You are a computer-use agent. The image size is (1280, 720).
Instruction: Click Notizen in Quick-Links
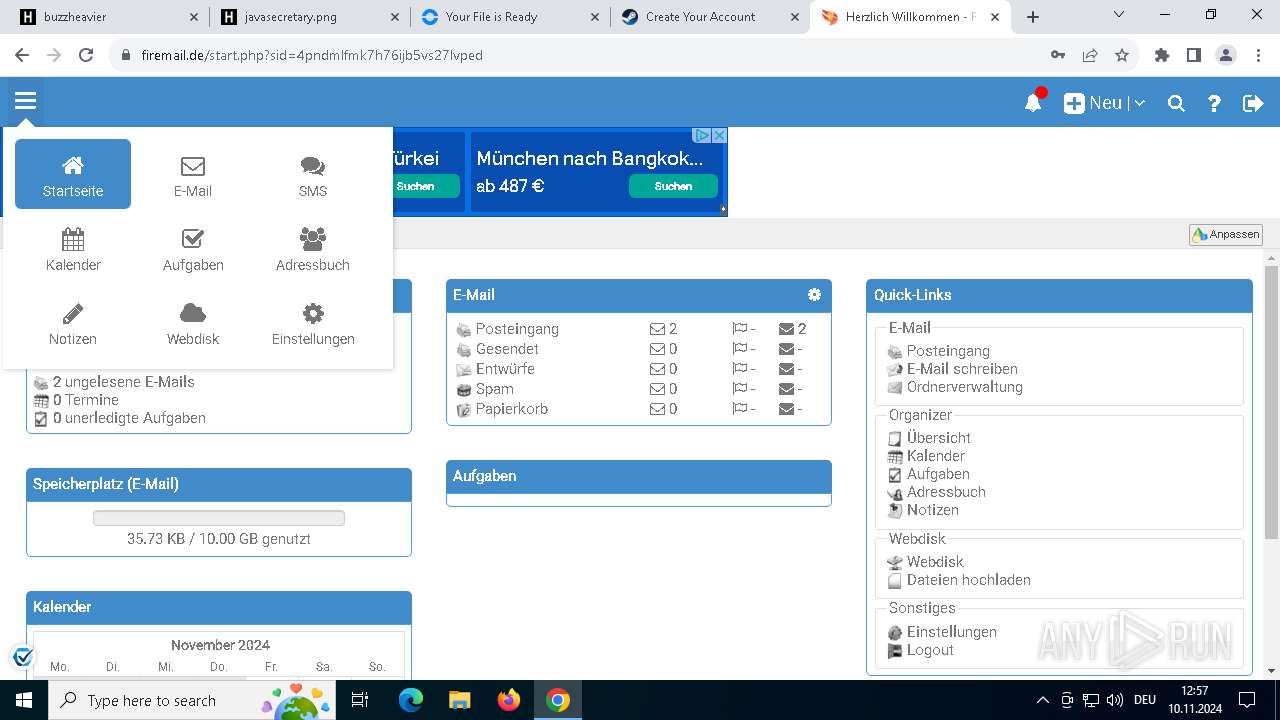[x=932, y=510]
